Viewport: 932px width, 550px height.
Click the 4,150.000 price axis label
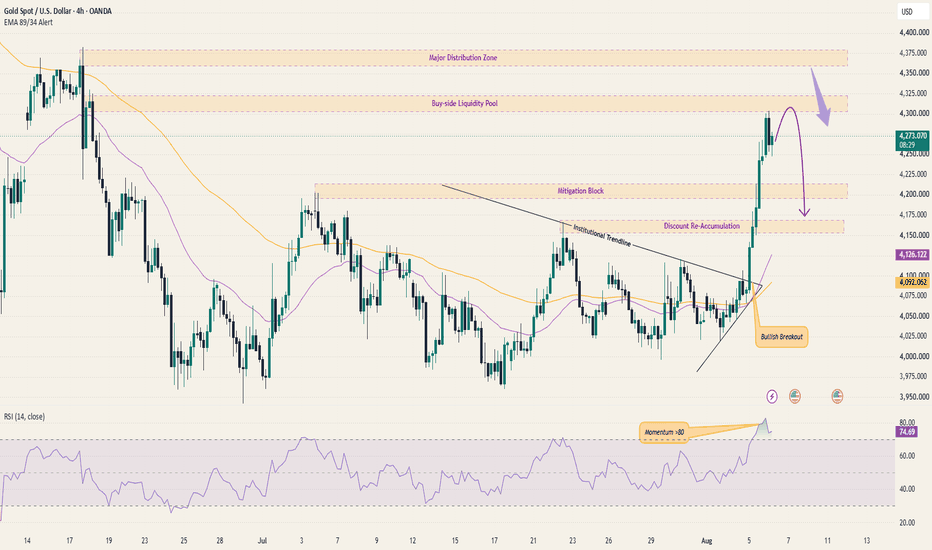click(914, 235)
